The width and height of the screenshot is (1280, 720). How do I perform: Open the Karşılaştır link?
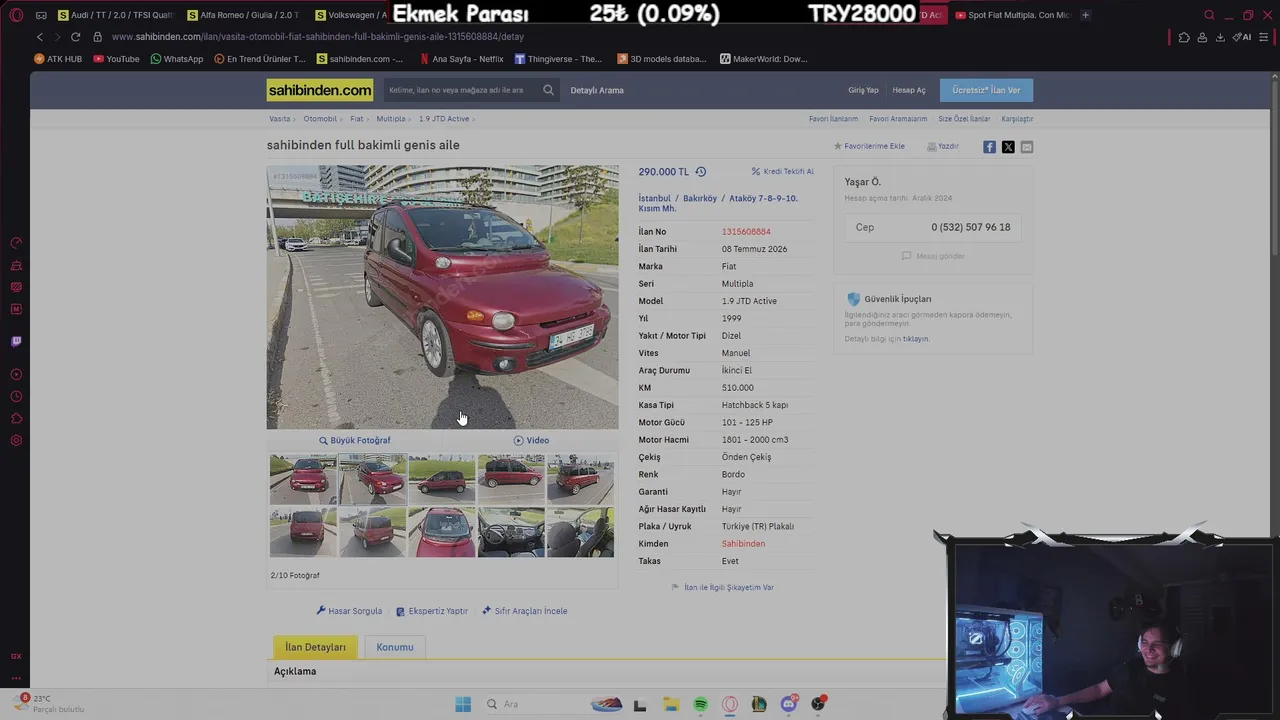1017,119
